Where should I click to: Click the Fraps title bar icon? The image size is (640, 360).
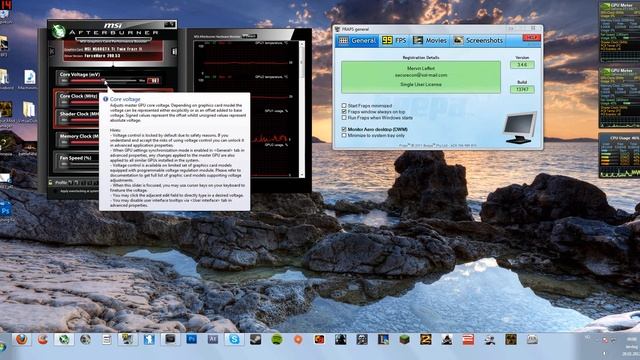tap(337, 29)
